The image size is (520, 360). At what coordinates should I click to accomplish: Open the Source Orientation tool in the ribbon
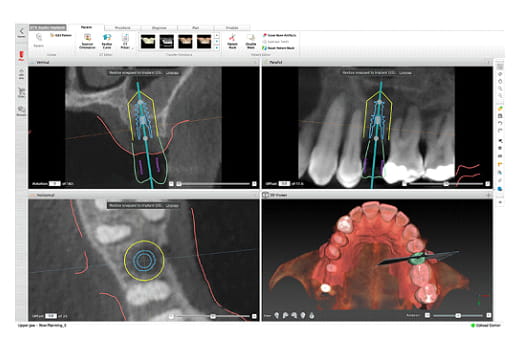pos(87,41)
